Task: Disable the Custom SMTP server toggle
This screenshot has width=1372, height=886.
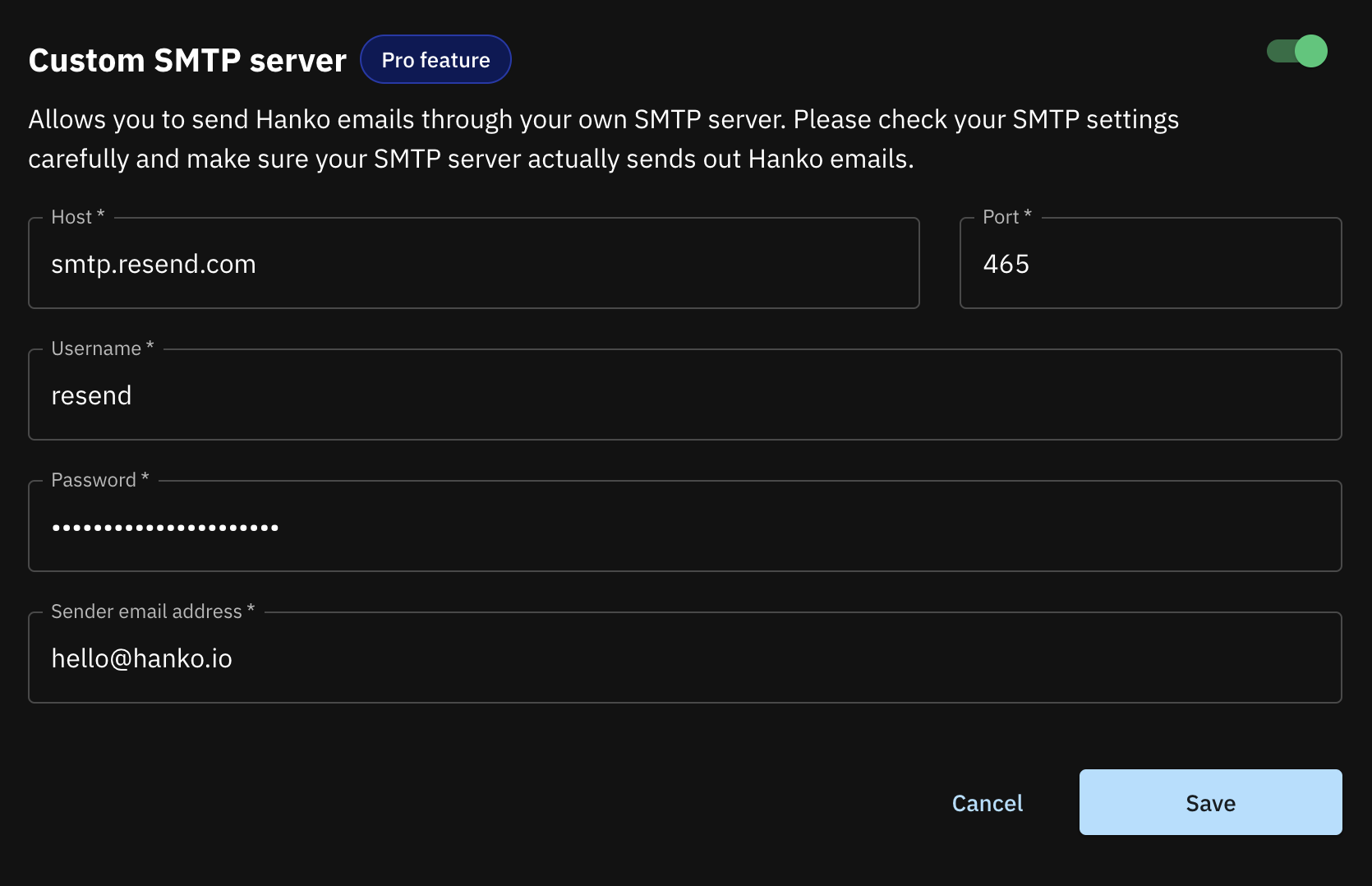Action: click(x=1296, y=51)
